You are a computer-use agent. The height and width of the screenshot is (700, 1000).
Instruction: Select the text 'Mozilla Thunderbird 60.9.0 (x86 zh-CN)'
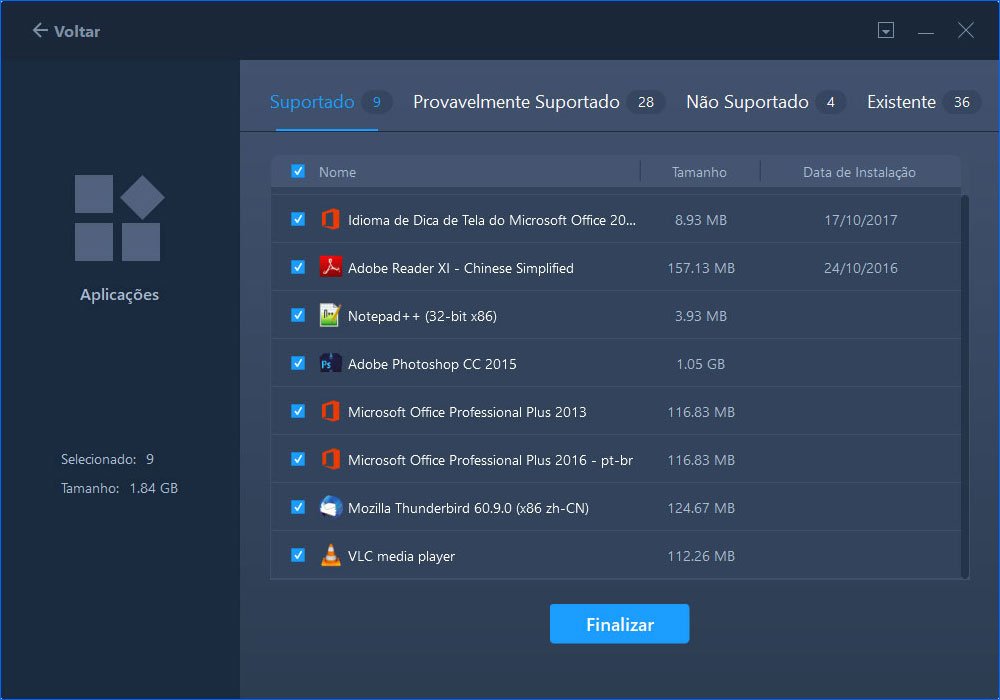click(x=468, y=508)
